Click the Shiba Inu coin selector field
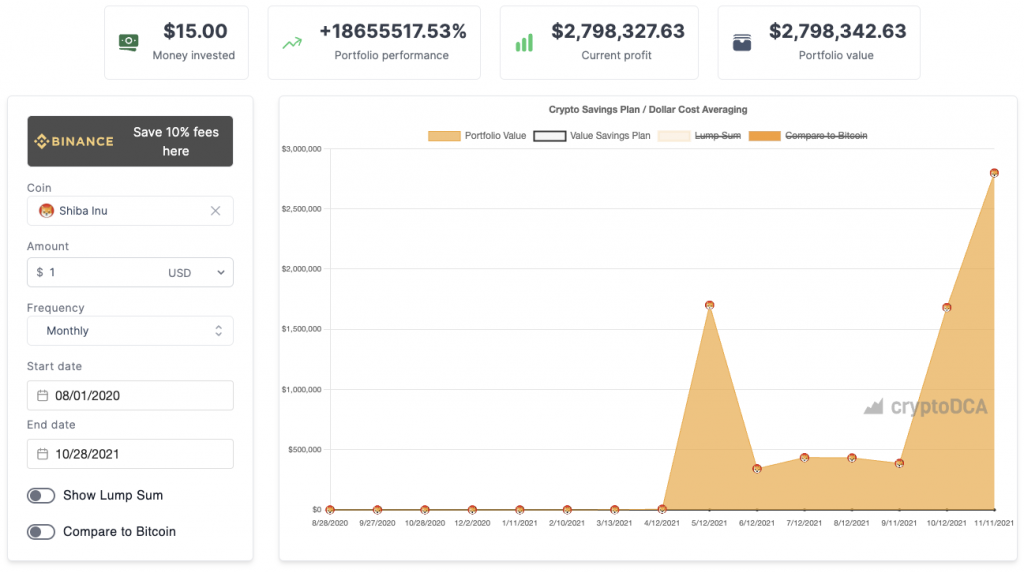1024x573 pixels. pos(130,211)
